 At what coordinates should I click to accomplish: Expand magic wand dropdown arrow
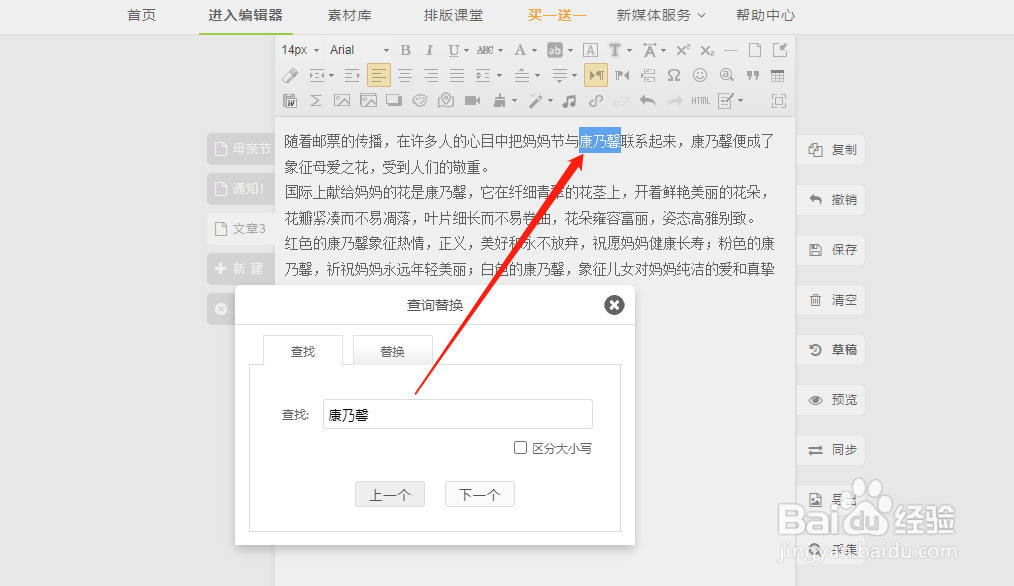pos(550,101)
